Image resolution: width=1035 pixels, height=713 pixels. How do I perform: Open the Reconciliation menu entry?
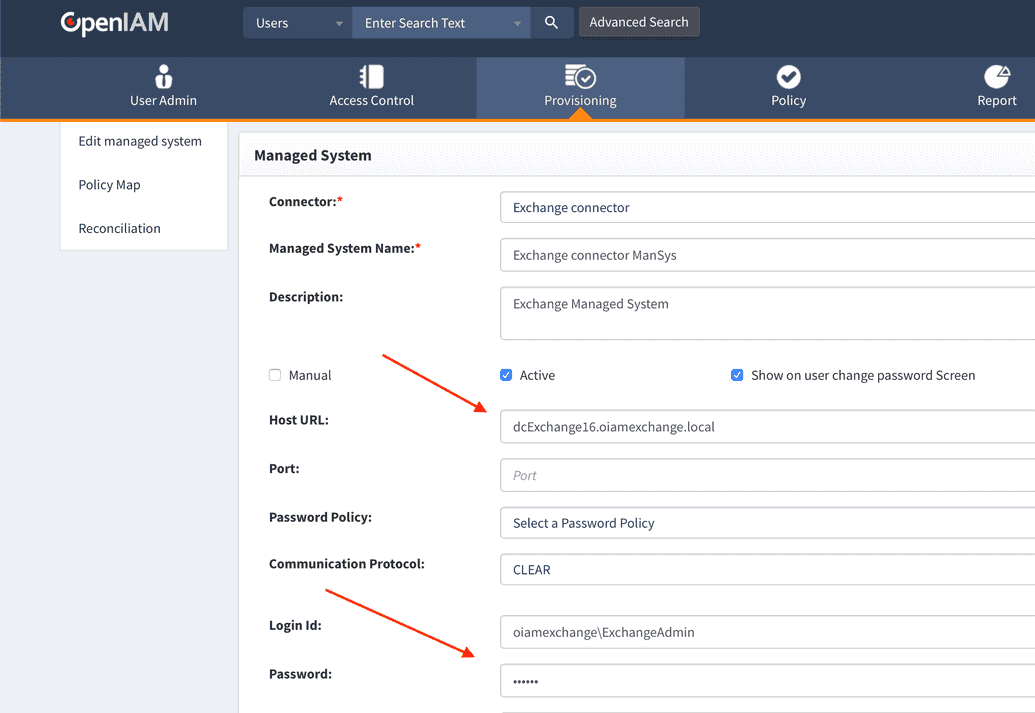(x=119, y=228)
